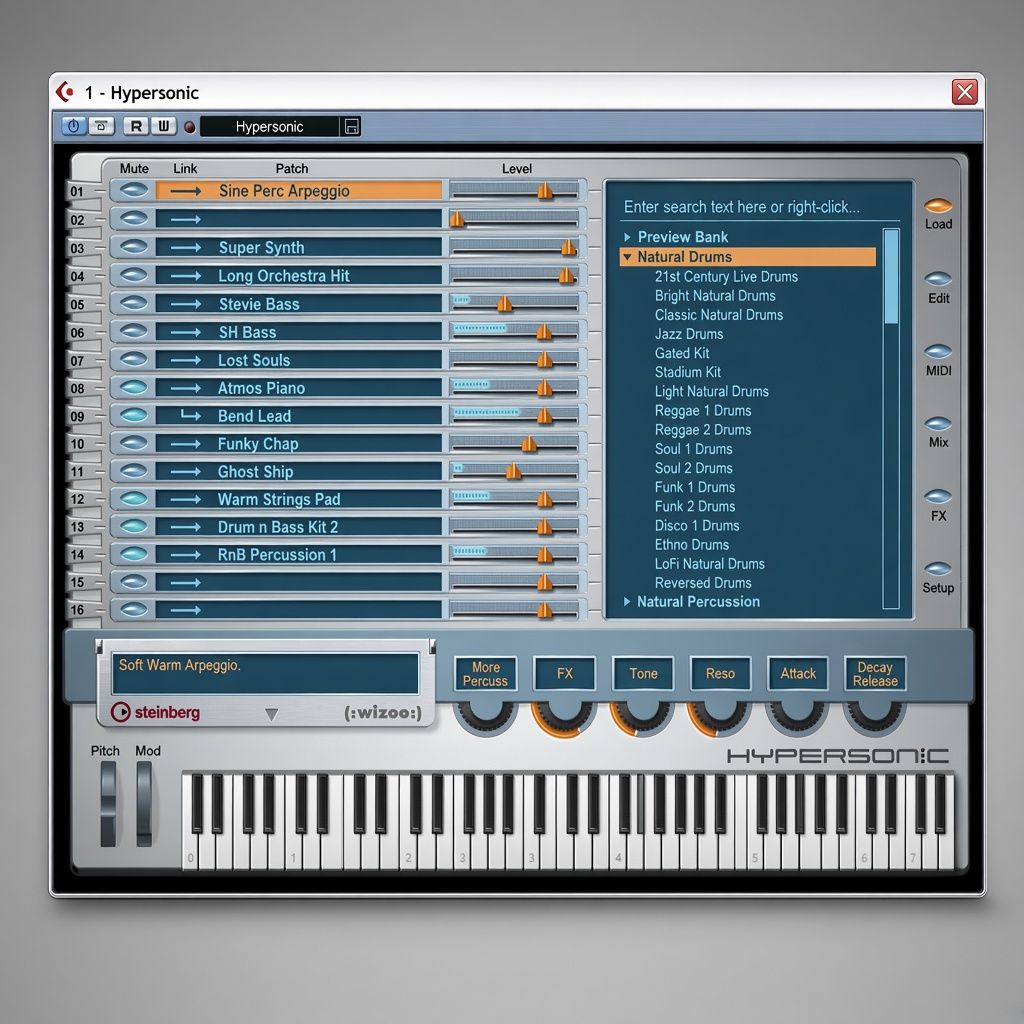Choose 21st Century Live Drums patch
This screenshot has width=1024, height=1024.
point(726,276)
